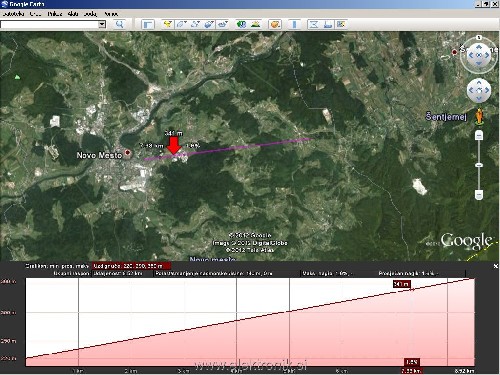The image size is (500, 375).
Task: Choose the Add Image Overlay tool
Action: point(209,24)
